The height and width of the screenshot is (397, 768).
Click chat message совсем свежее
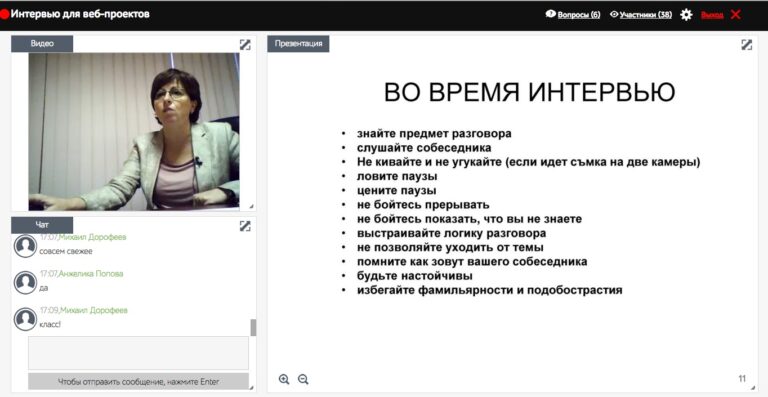click(x=66, y=251)
